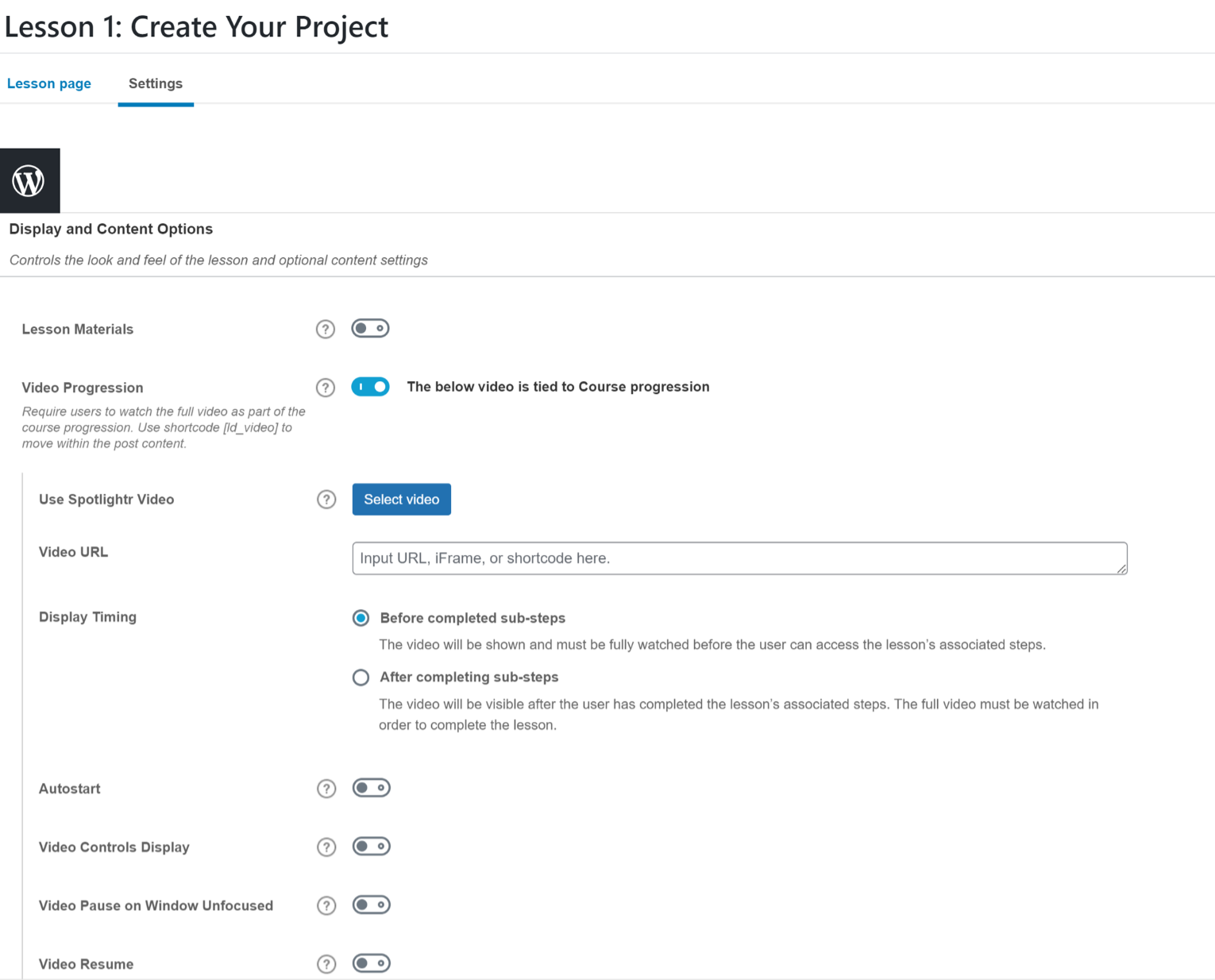Image resolution: width=1215 pixels, height=980 pixels.
Task: Select Before completed sub-steps radio
Action: [361, 618]
